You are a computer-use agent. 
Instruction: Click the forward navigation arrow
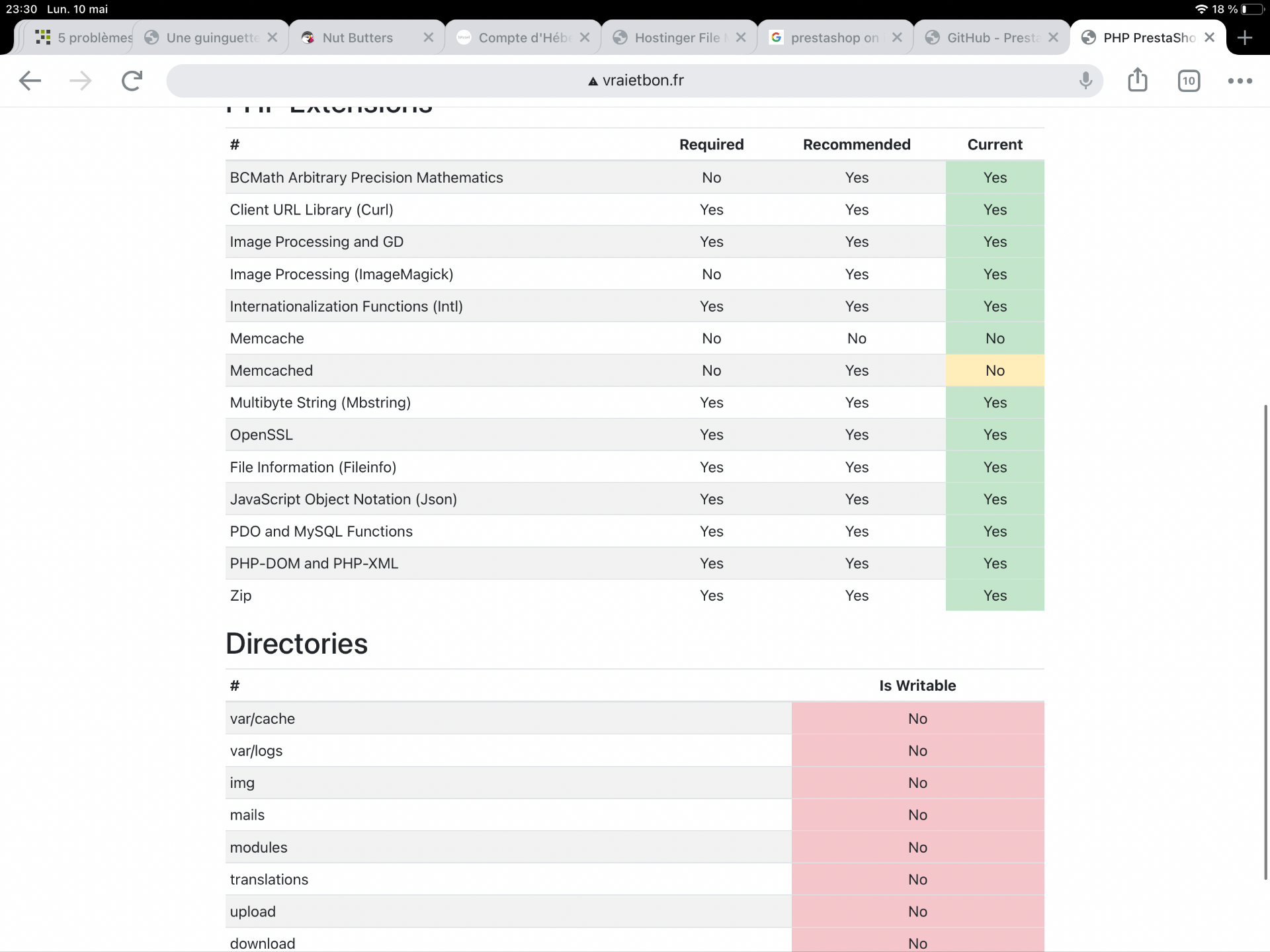(81, 81)
